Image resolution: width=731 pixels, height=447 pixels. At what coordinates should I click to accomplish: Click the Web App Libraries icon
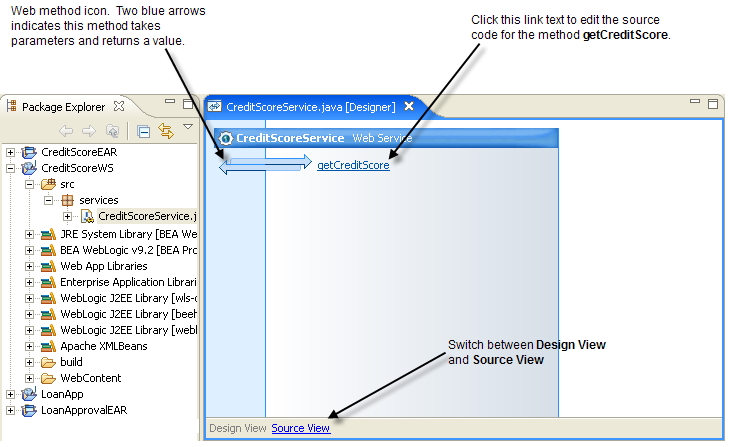coord(48,266)
